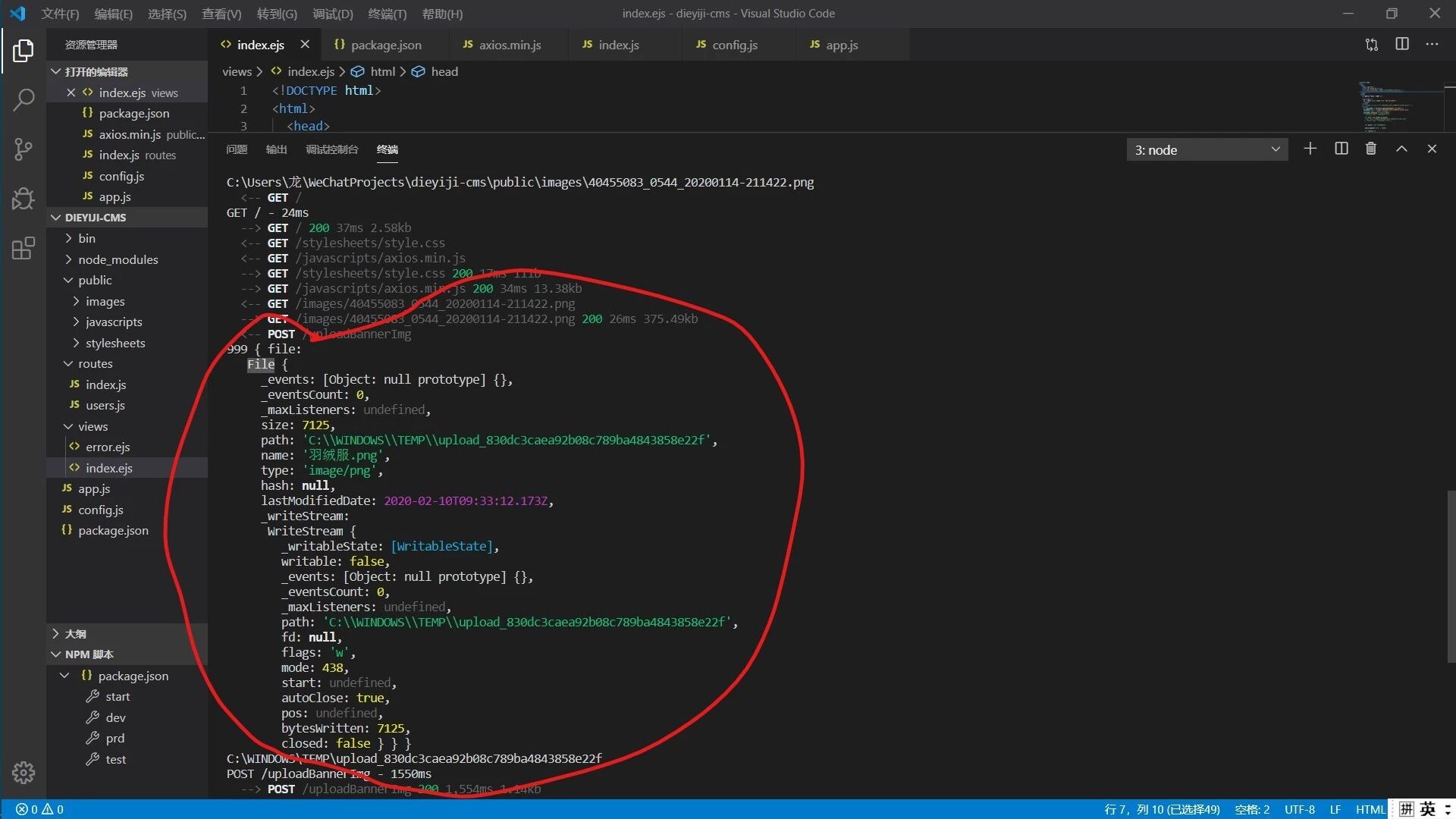Click the HTML language mode button
1456x819 pixels.
pos(1370,809)
